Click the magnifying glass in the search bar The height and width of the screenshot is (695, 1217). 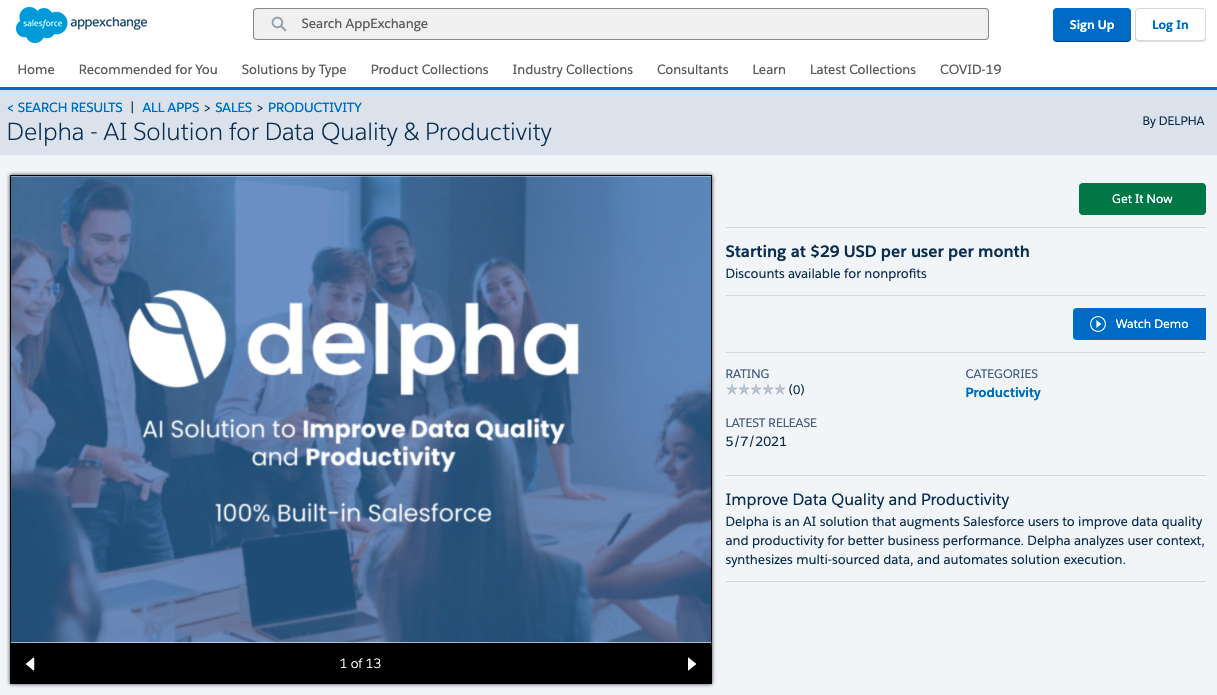[x=277, y=23]
